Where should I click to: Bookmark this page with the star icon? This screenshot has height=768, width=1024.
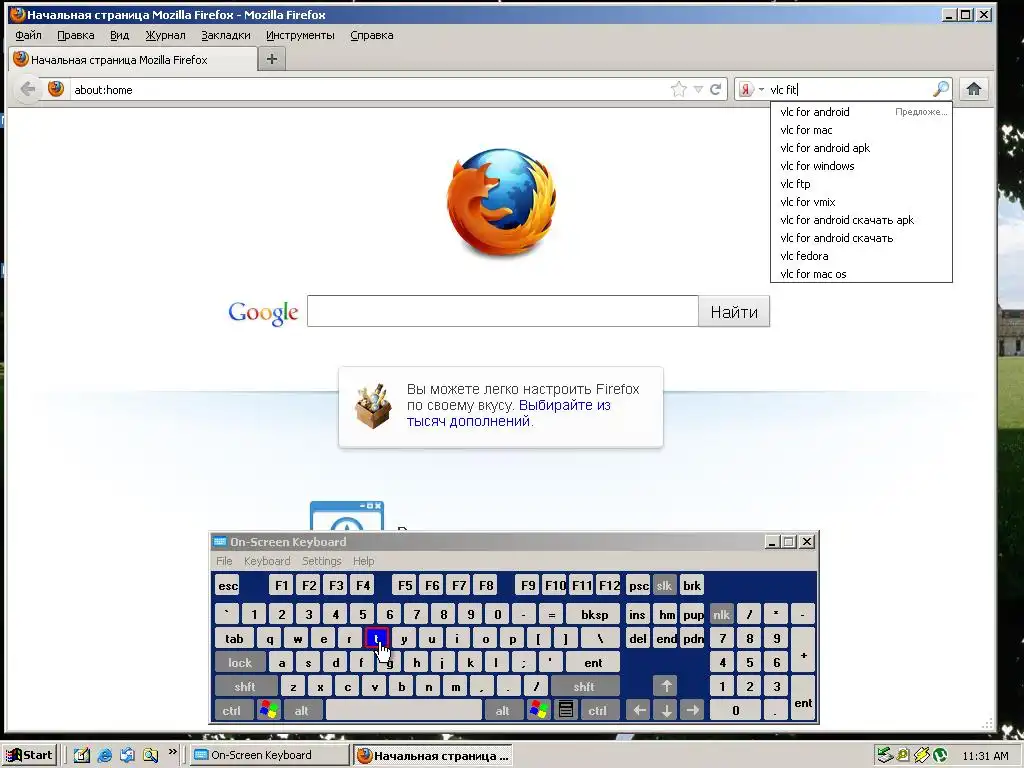pos(679,89)
